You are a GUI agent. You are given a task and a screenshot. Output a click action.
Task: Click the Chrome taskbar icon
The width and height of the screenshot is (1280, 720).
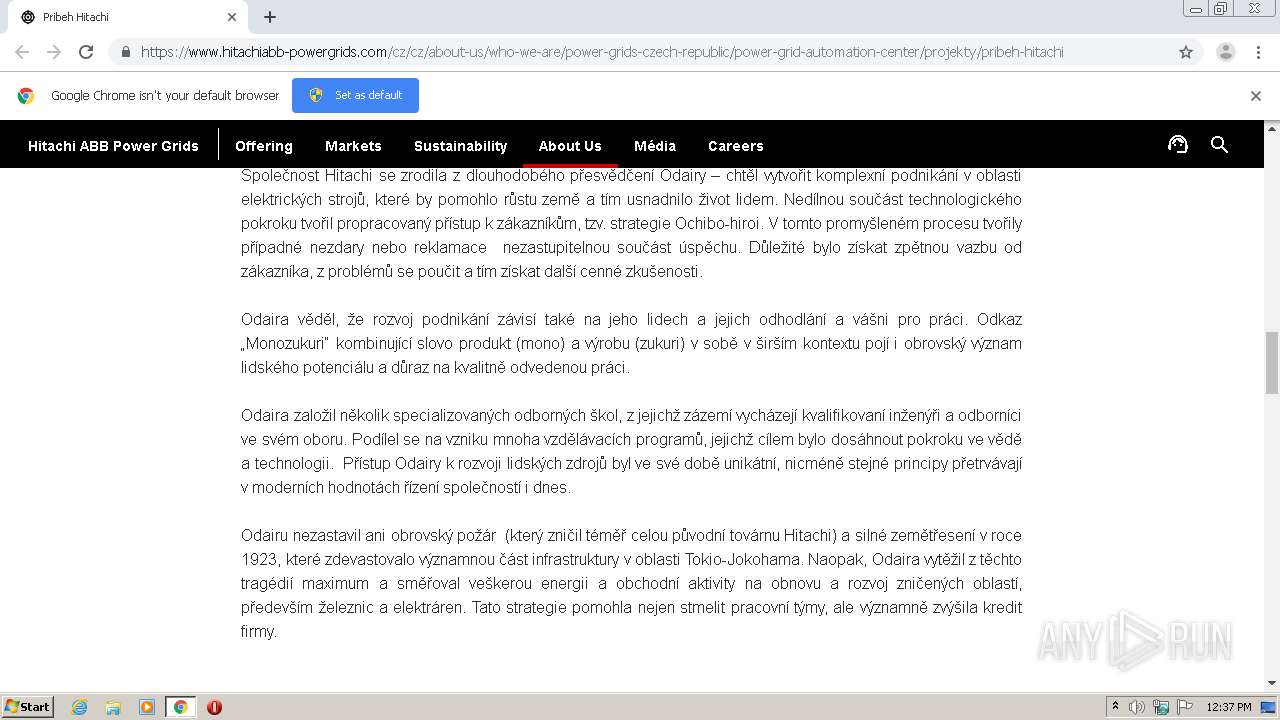click(x=180, y=707)
